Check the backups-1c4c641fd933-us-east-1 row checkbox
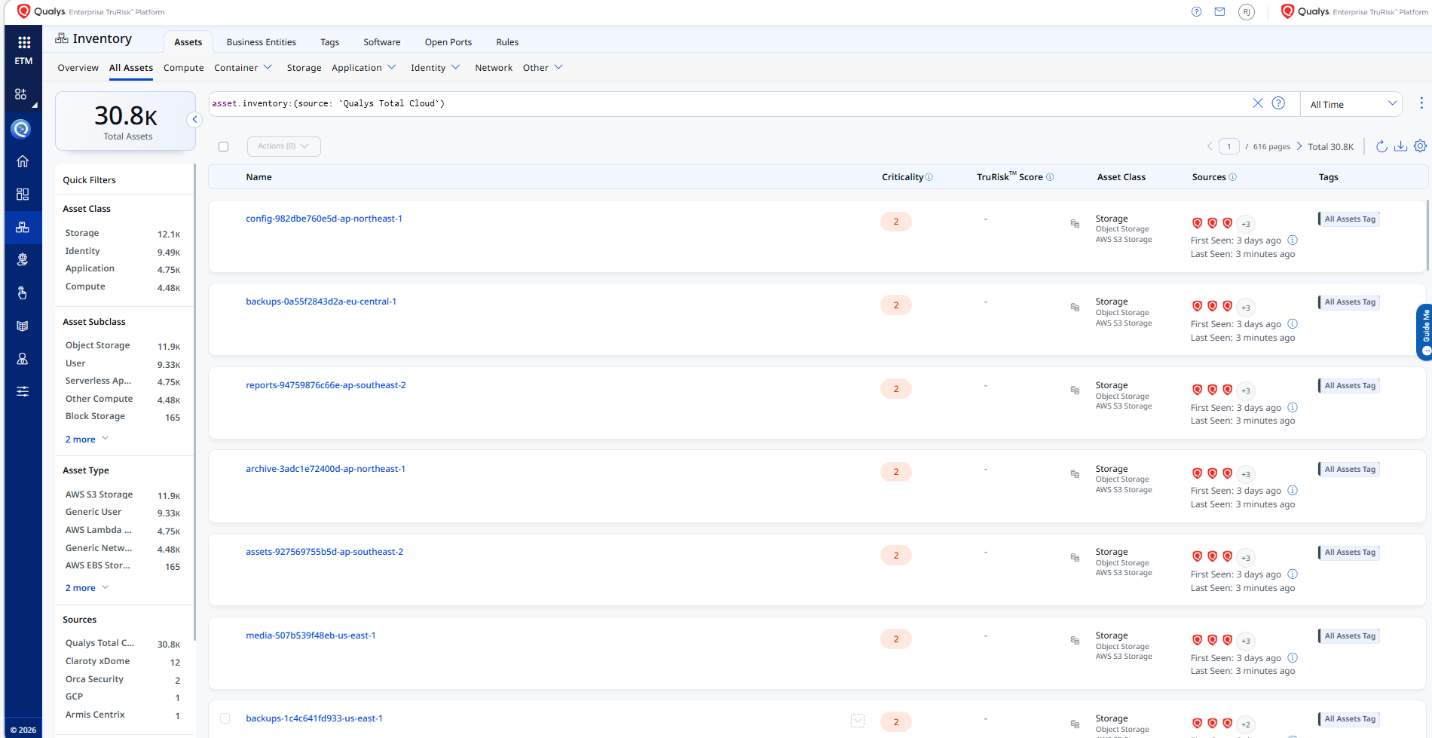Screen dimensions: 1432x738 225,718
